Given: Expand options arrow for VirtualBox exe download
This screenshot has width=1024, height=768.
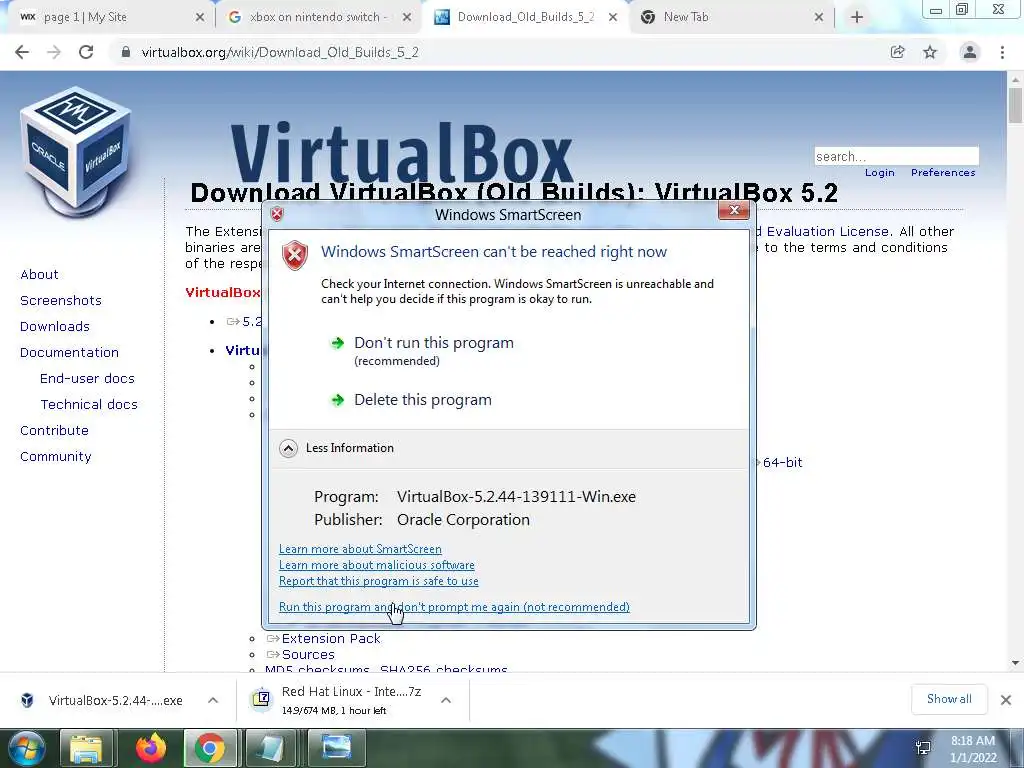Looking at the screenshot, I should [x=213, y=700].
